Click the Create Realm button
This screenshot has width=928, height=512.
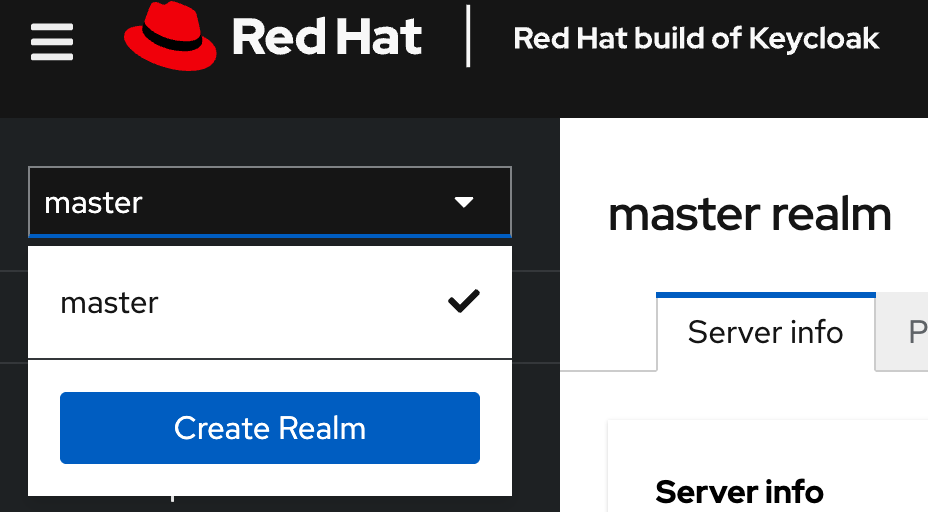point(270,428)
